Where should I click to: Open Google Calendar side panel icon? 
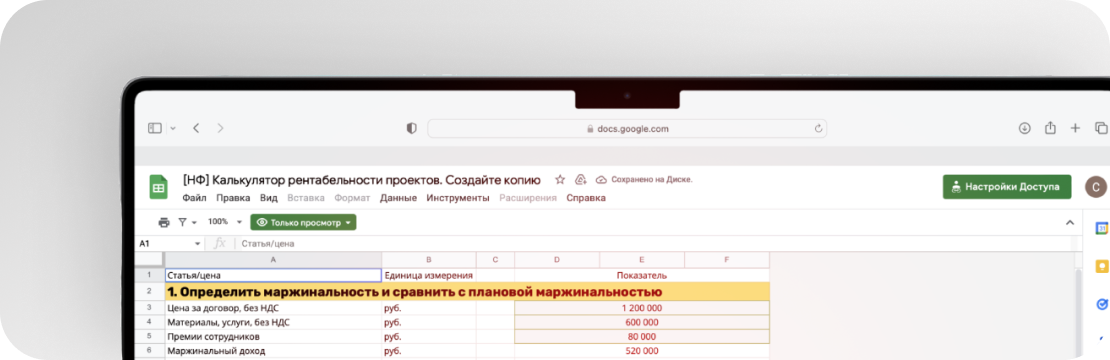point(1102,228)
